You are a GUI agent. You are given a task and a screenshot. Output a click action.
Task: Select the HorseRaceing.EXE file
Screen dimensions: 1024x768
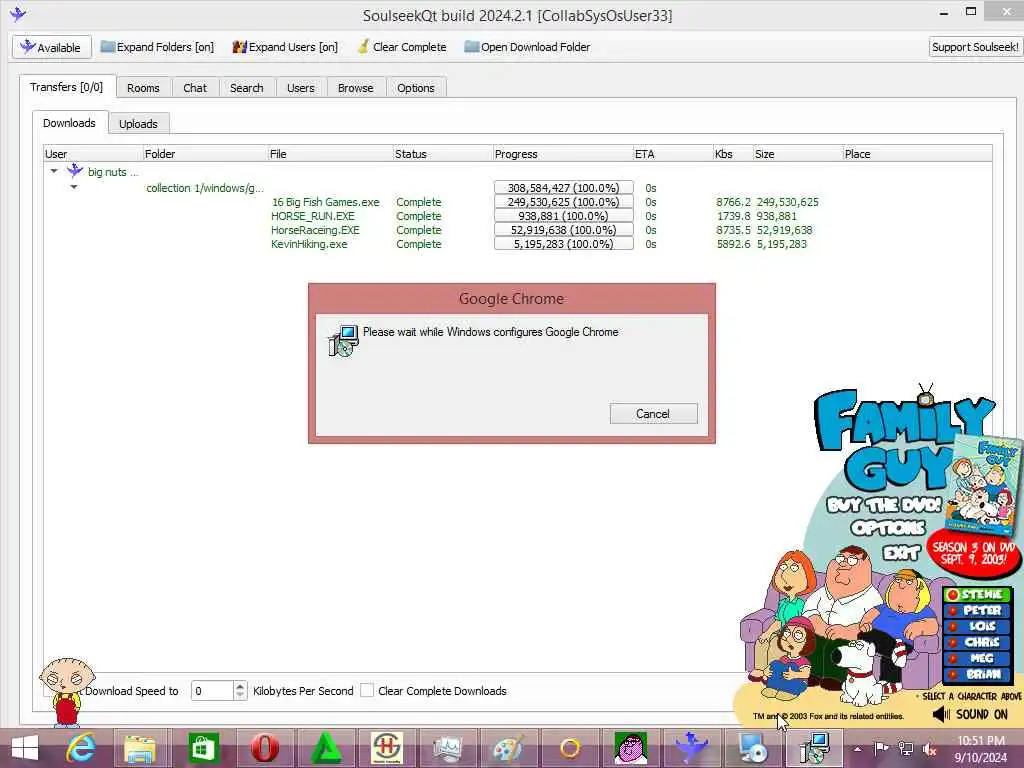point(315,230)
